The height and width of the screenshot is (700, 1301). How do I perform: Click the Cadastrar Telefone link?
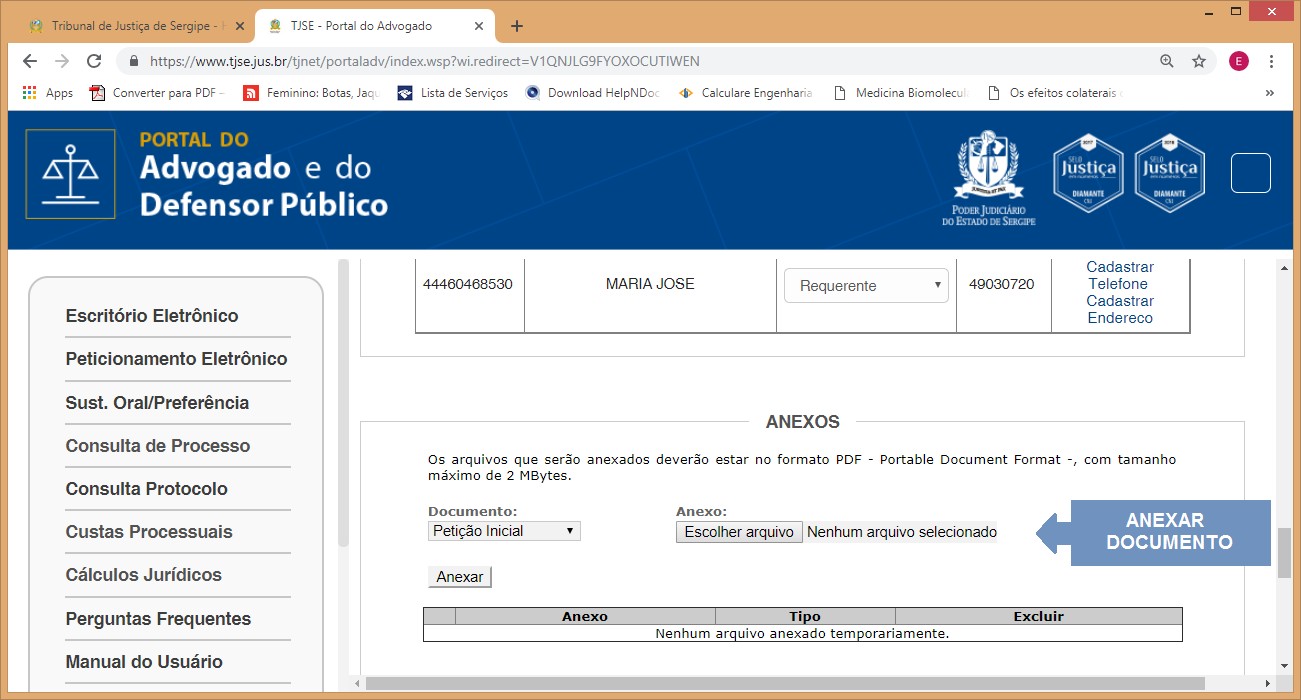1119,275
